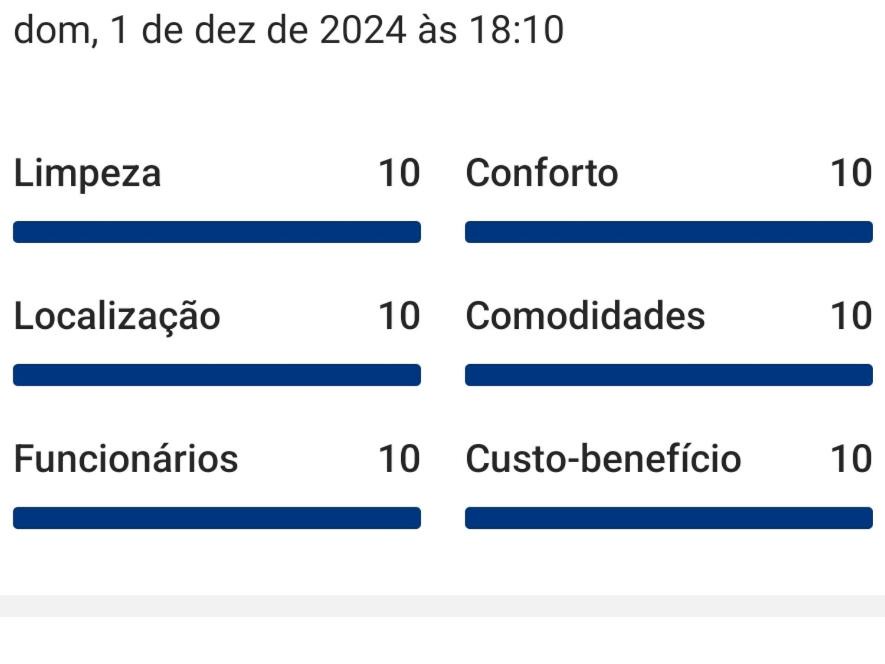Tap the Comodidades category label

(x=585, y=317)
